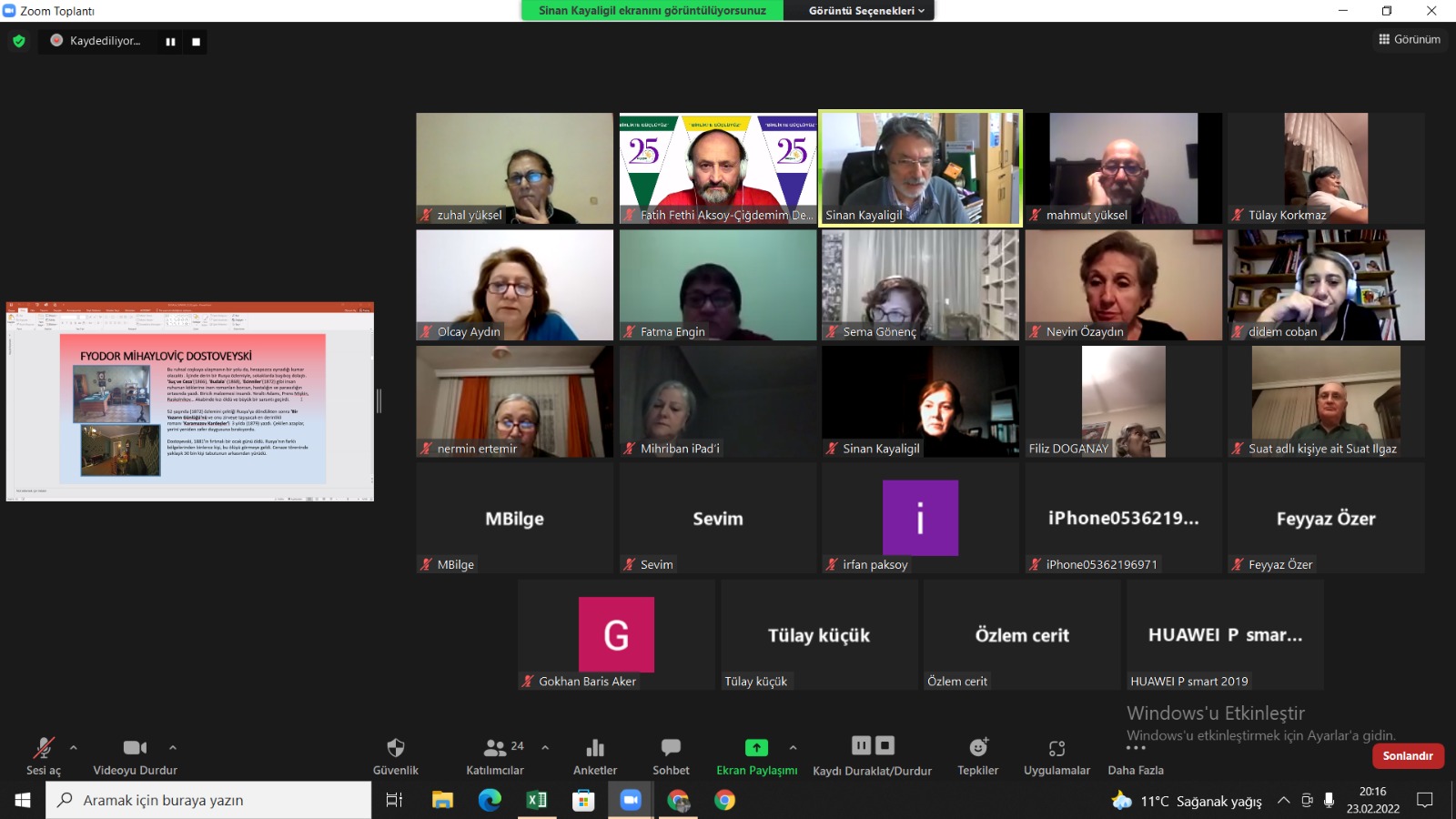Select Özlem cerit participant tile
This screenshot has width=1456, height=819.
(x=1022, y=634)
